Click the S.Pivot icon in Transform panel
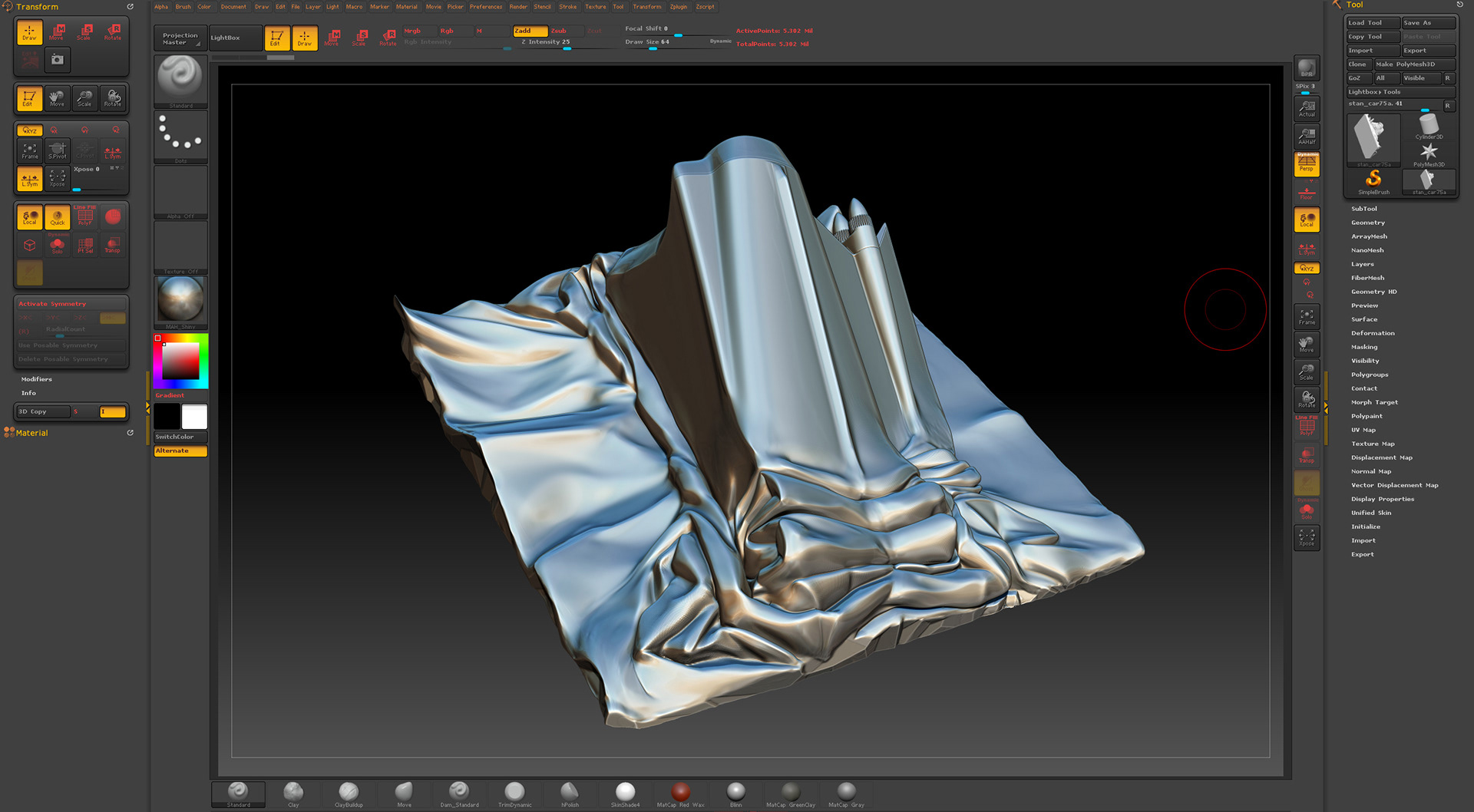 [58, 150]
